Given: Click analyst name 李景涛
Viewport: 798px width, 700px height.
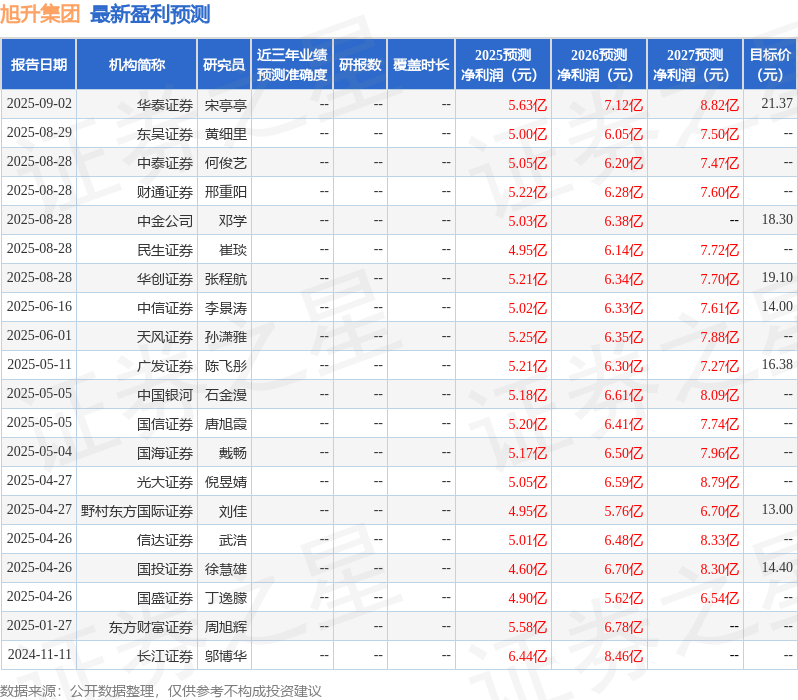Looking at the screenshot, I should click(225, 309).
